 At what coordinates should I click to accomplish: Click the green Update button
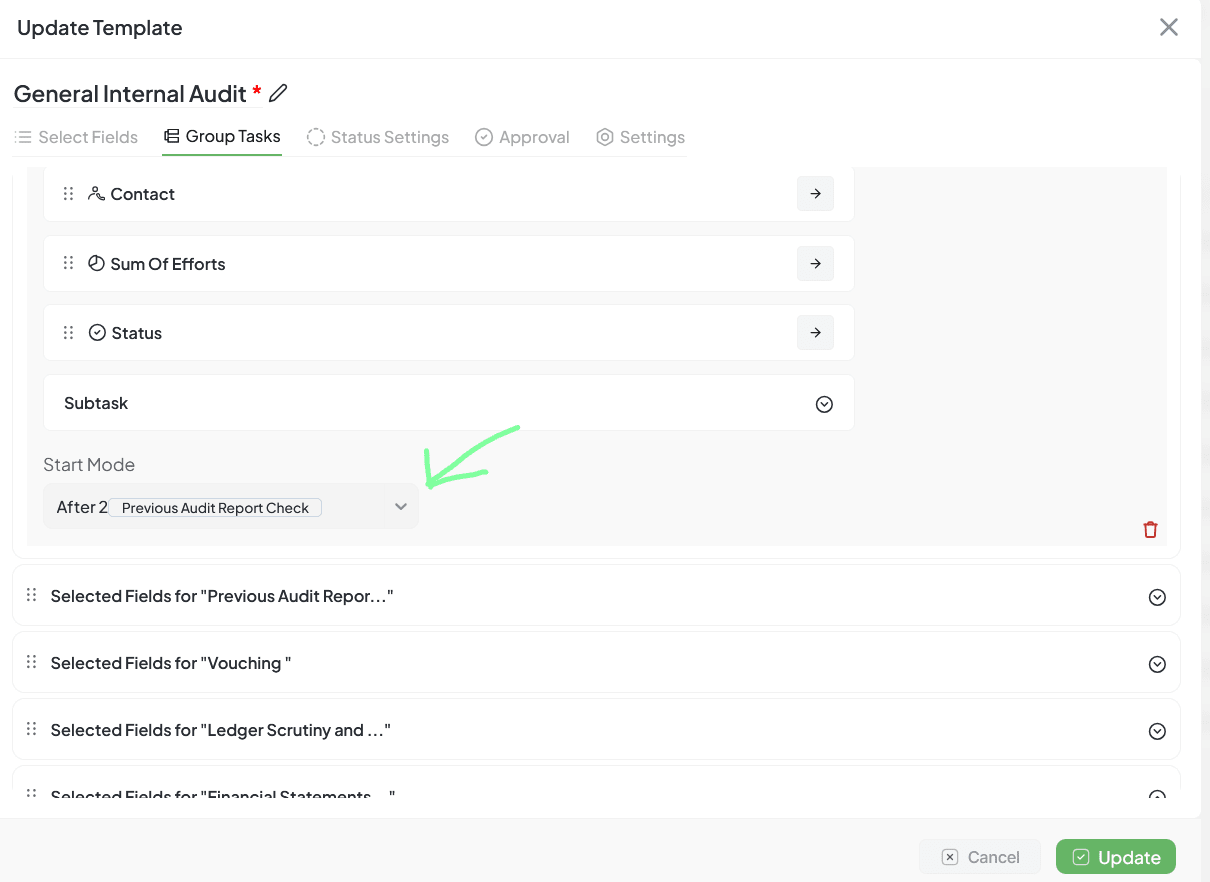pyautogui.click(x=1116, y=857)
